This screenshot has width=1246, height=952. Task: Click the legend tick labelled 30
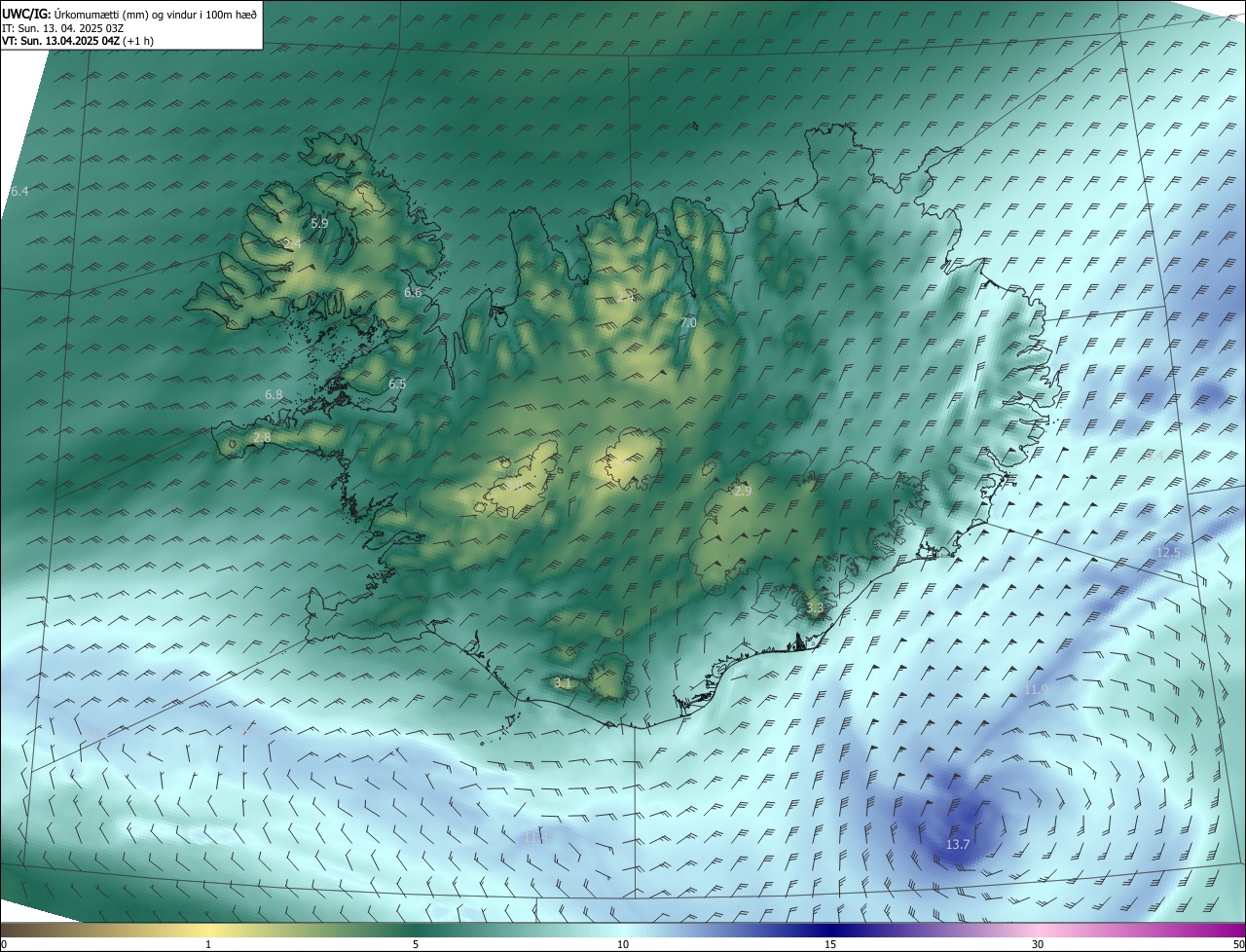(1038, 944)
